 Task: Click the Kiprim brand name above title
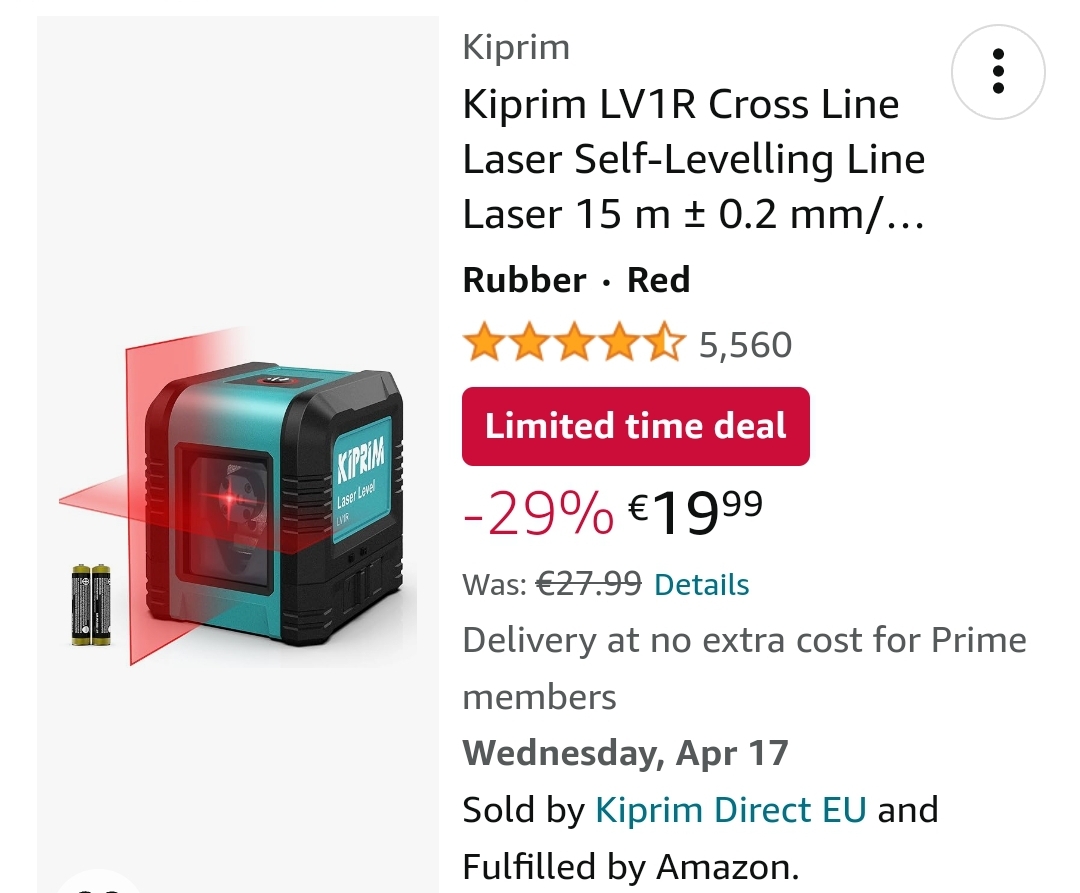516,47
